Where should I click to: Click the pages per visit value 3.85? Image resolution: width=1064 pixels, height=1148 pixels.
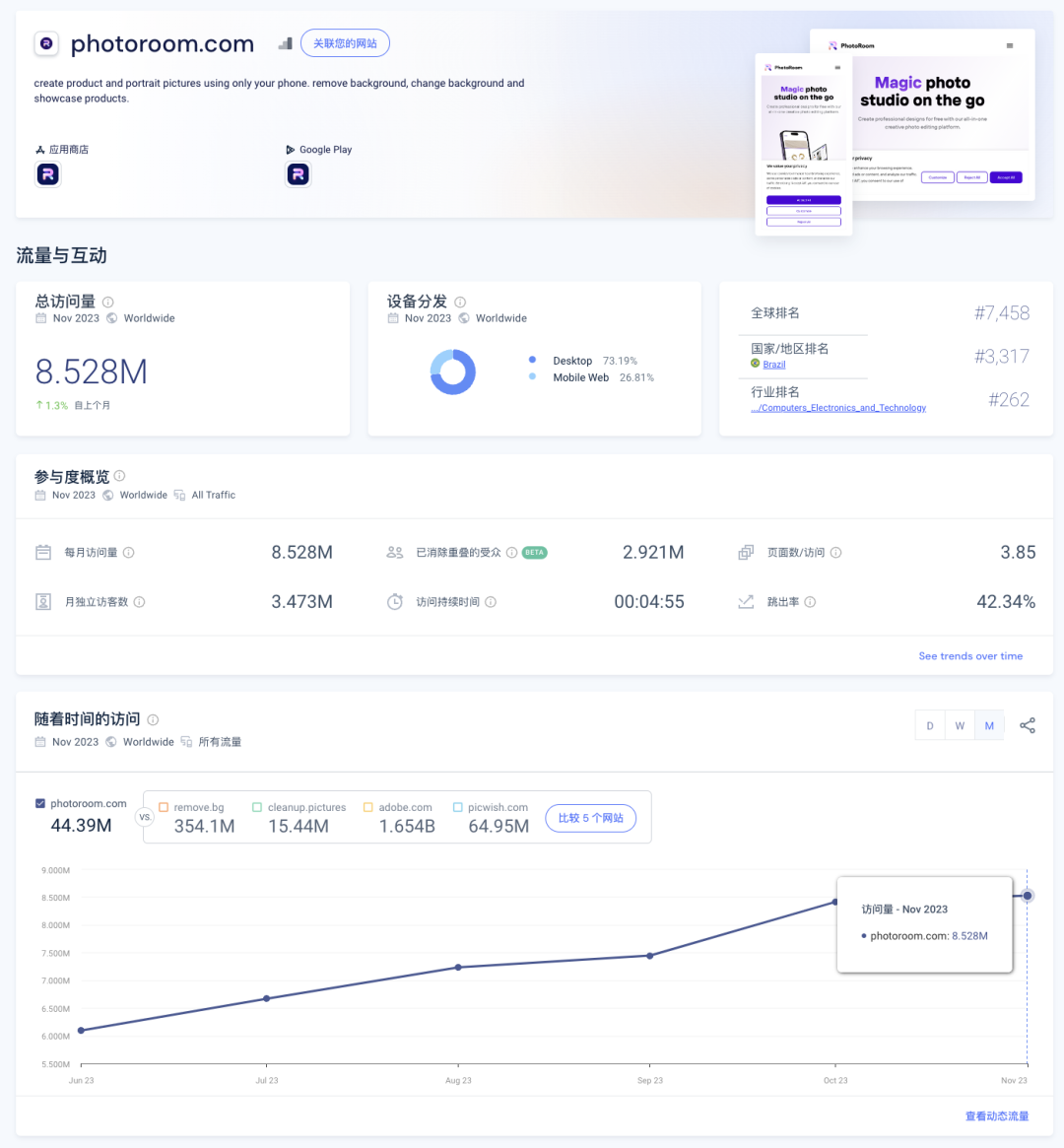[1018, 552]
